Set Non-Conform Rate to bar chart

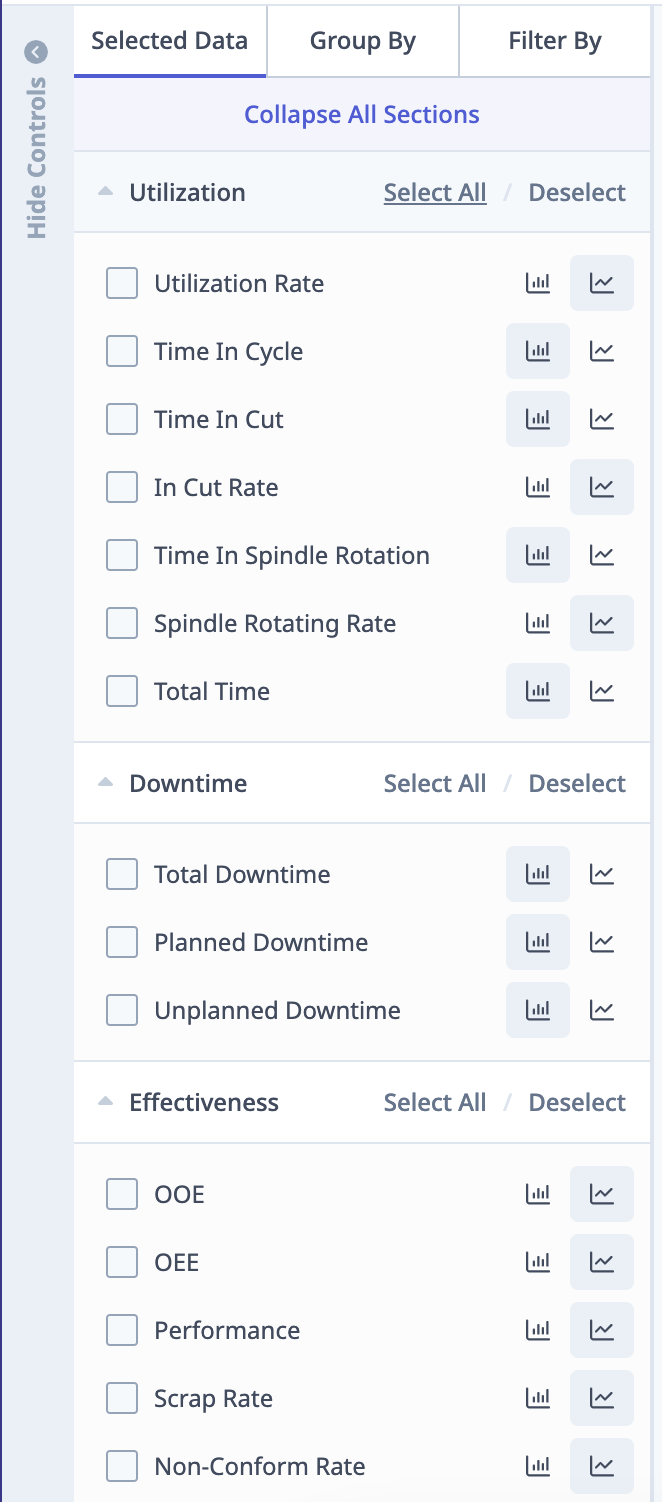point(538,1466)
